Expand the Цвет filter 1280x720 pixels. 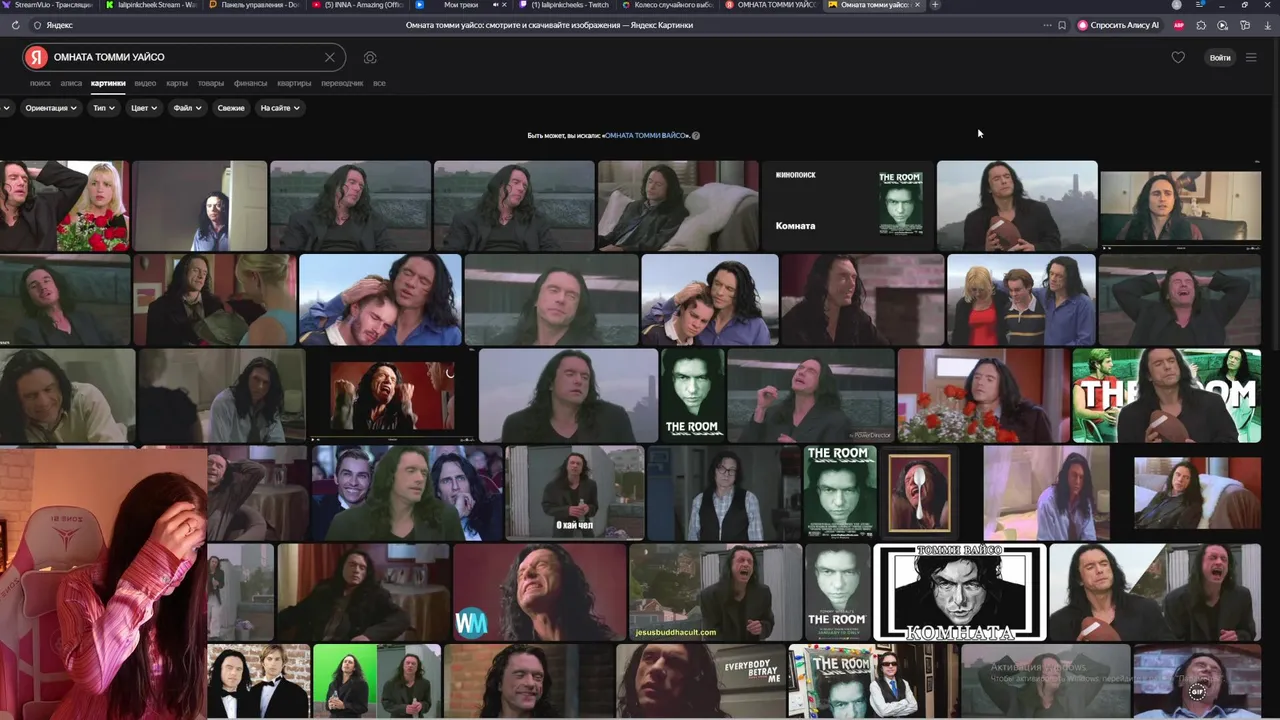(143, 108)
